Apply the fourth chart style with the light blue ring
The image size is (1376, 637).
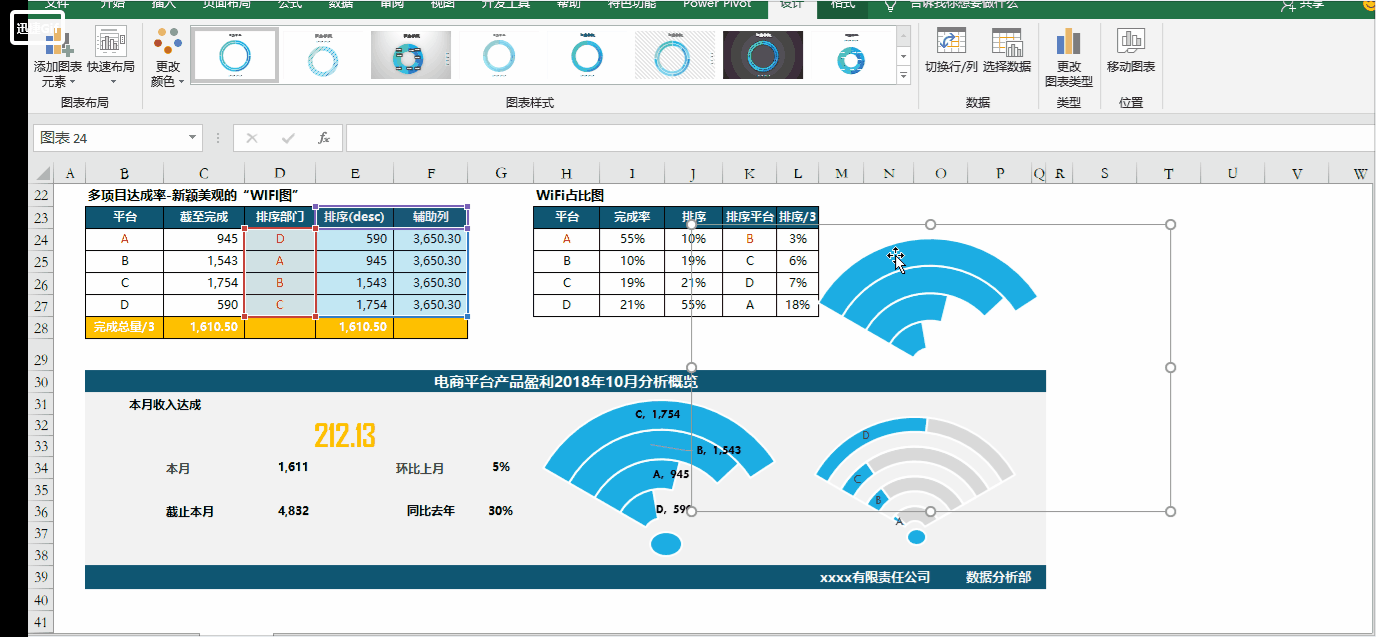[x=499, y=54]
